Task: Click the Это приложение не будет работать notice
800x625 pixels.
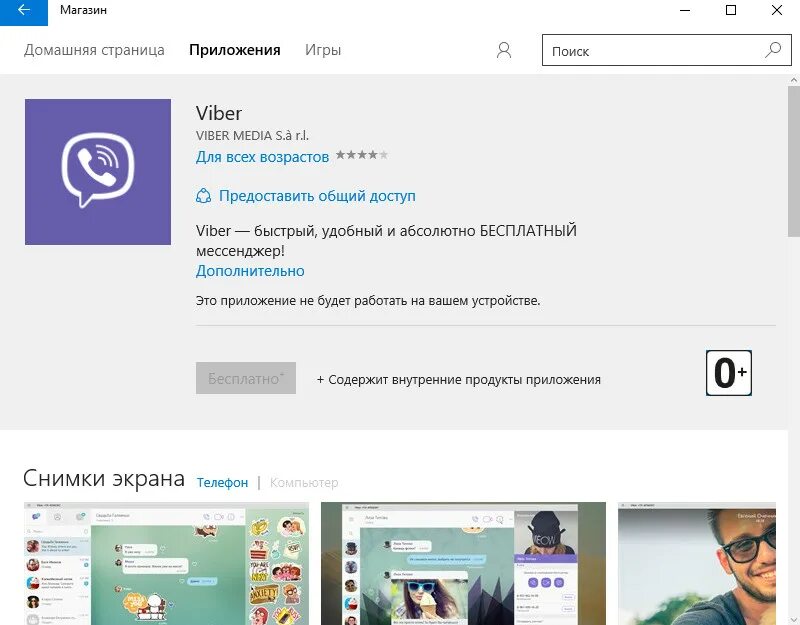Action: pos(368,301)
